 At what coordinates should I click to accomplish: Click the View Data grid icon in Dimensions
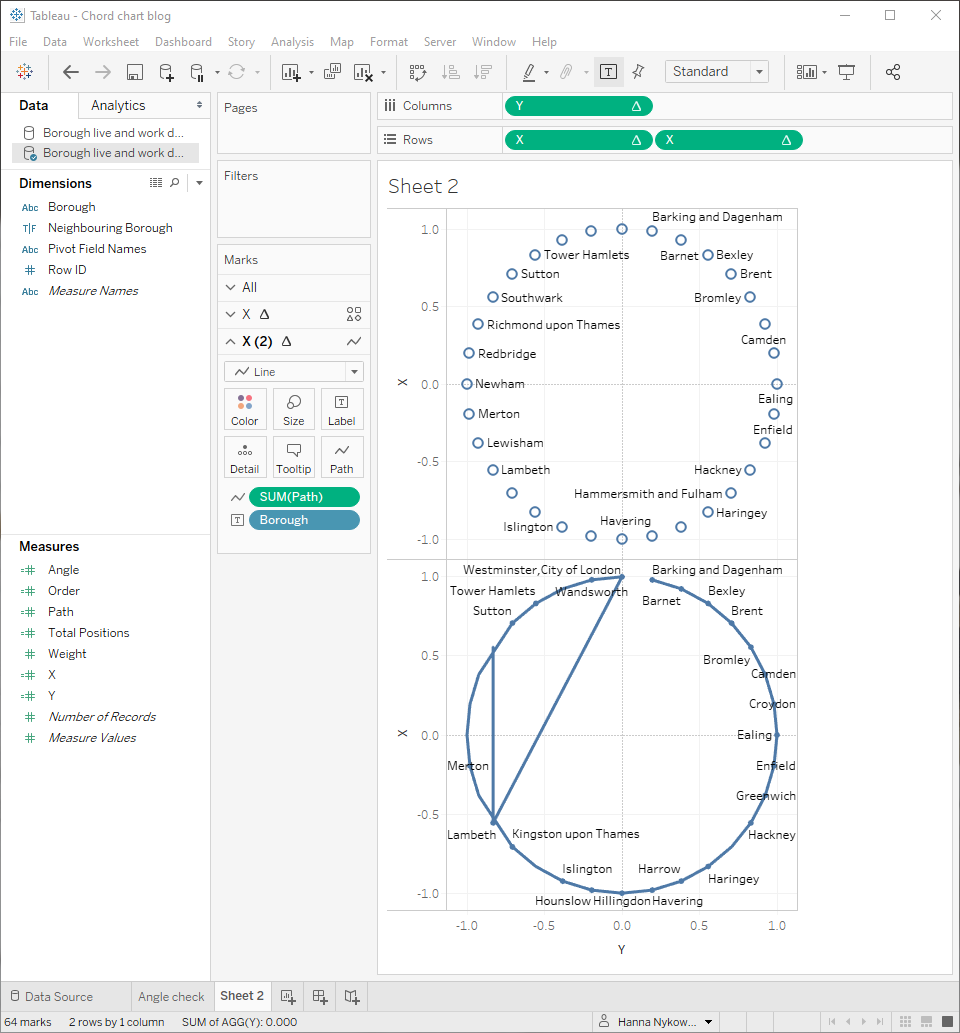tap(155, 182)
